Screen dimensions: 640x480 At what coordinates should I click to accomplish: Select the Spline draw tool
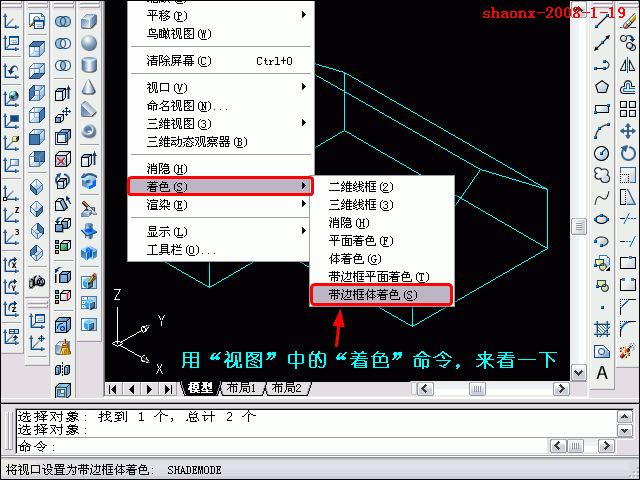tap(602, 198)
